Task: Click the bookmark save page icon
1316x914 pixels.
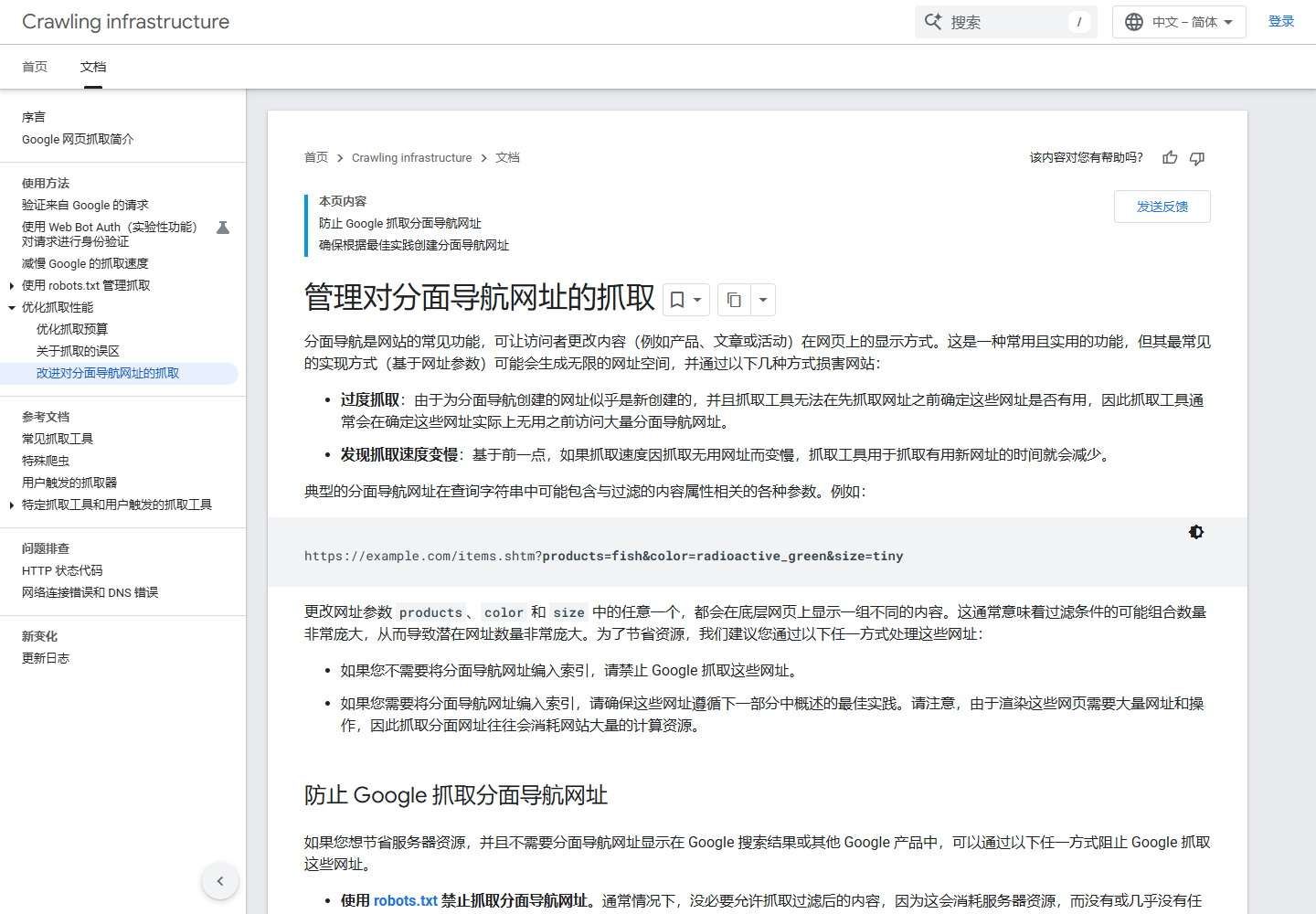Action: click(677, 300)
